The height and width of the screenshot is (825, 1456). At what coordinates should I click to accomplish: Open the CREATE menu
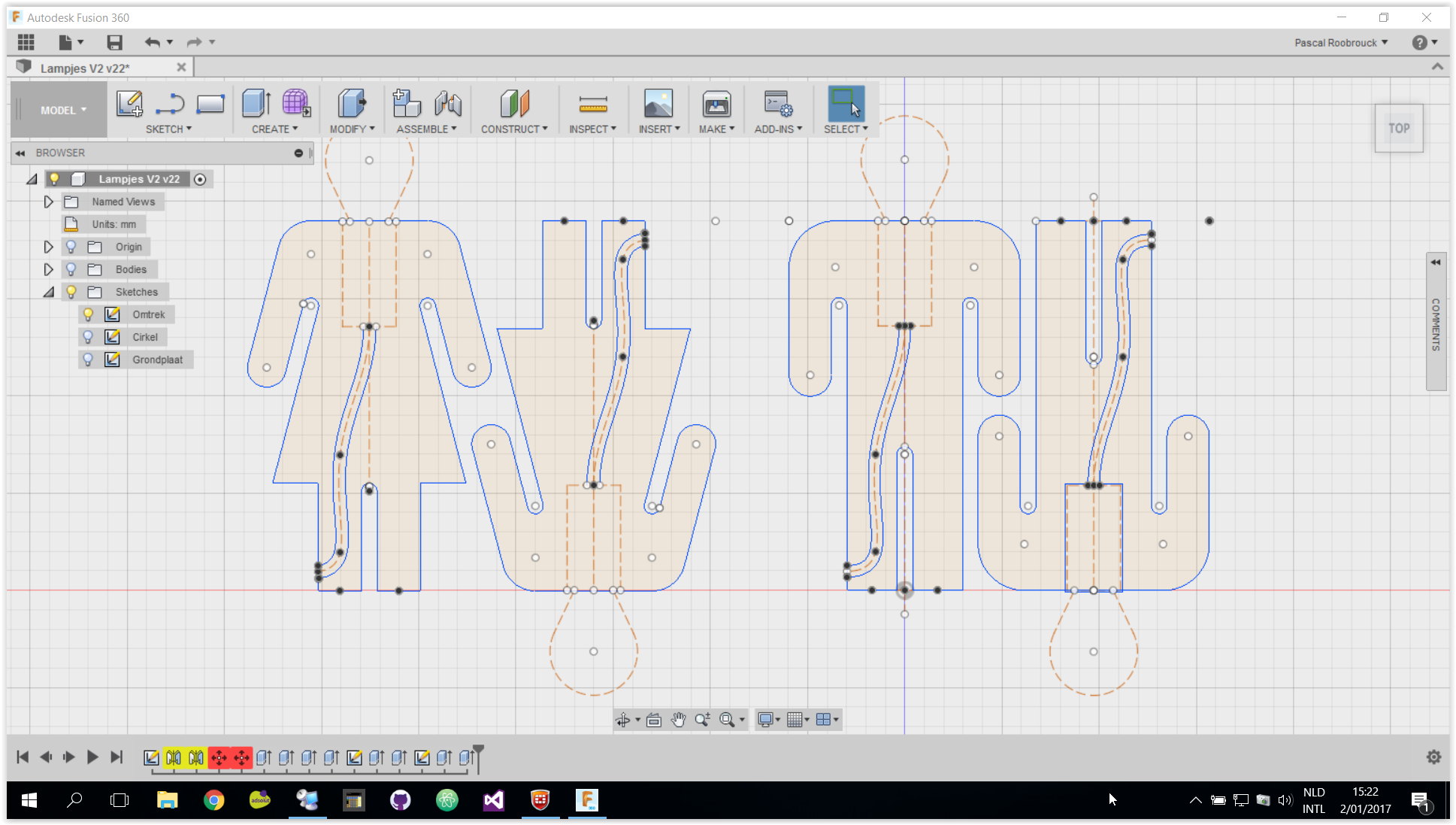point(274,129)
